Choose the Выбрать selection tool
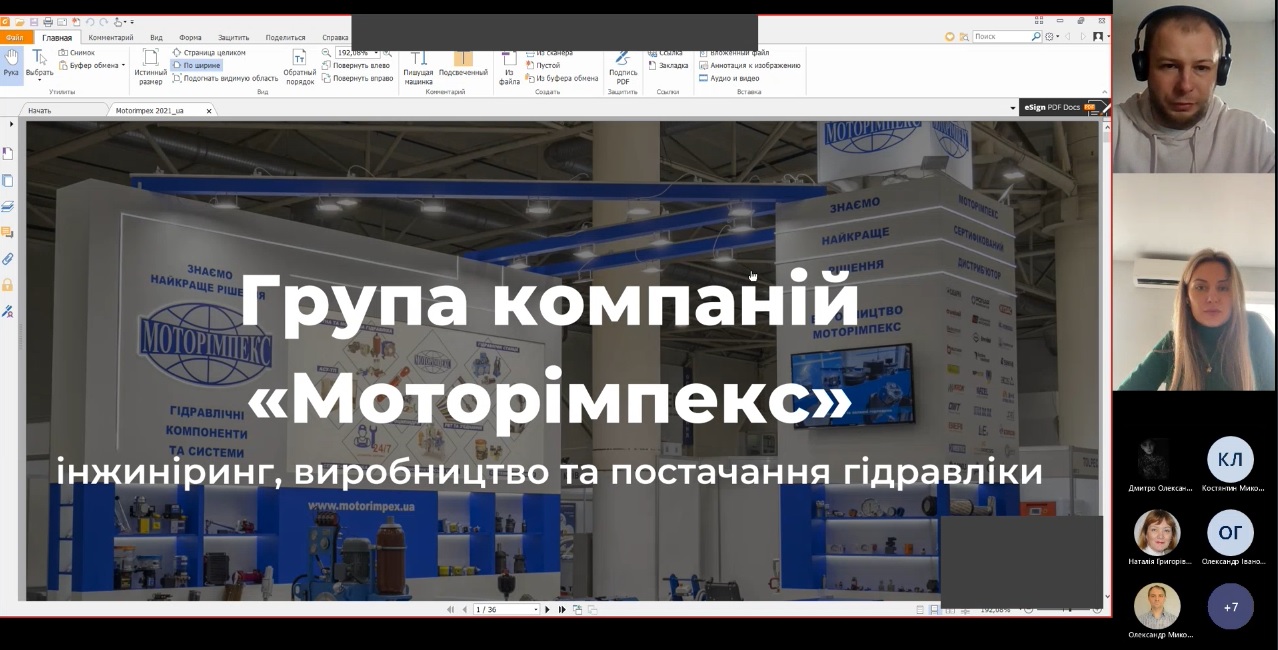Screen dimensions: 1278x650 (39, 63)
